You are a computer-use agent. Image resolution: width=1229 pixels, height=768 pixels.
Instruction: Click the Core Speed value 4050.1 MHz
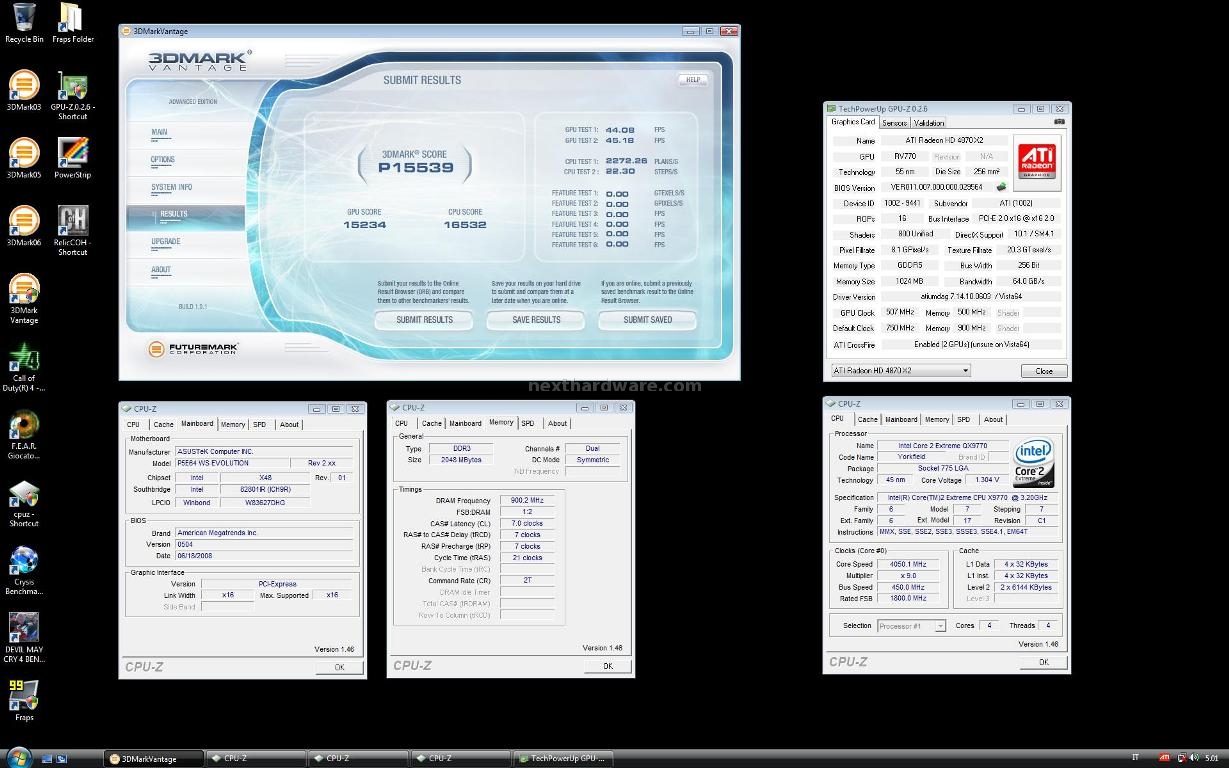point(909,564)
